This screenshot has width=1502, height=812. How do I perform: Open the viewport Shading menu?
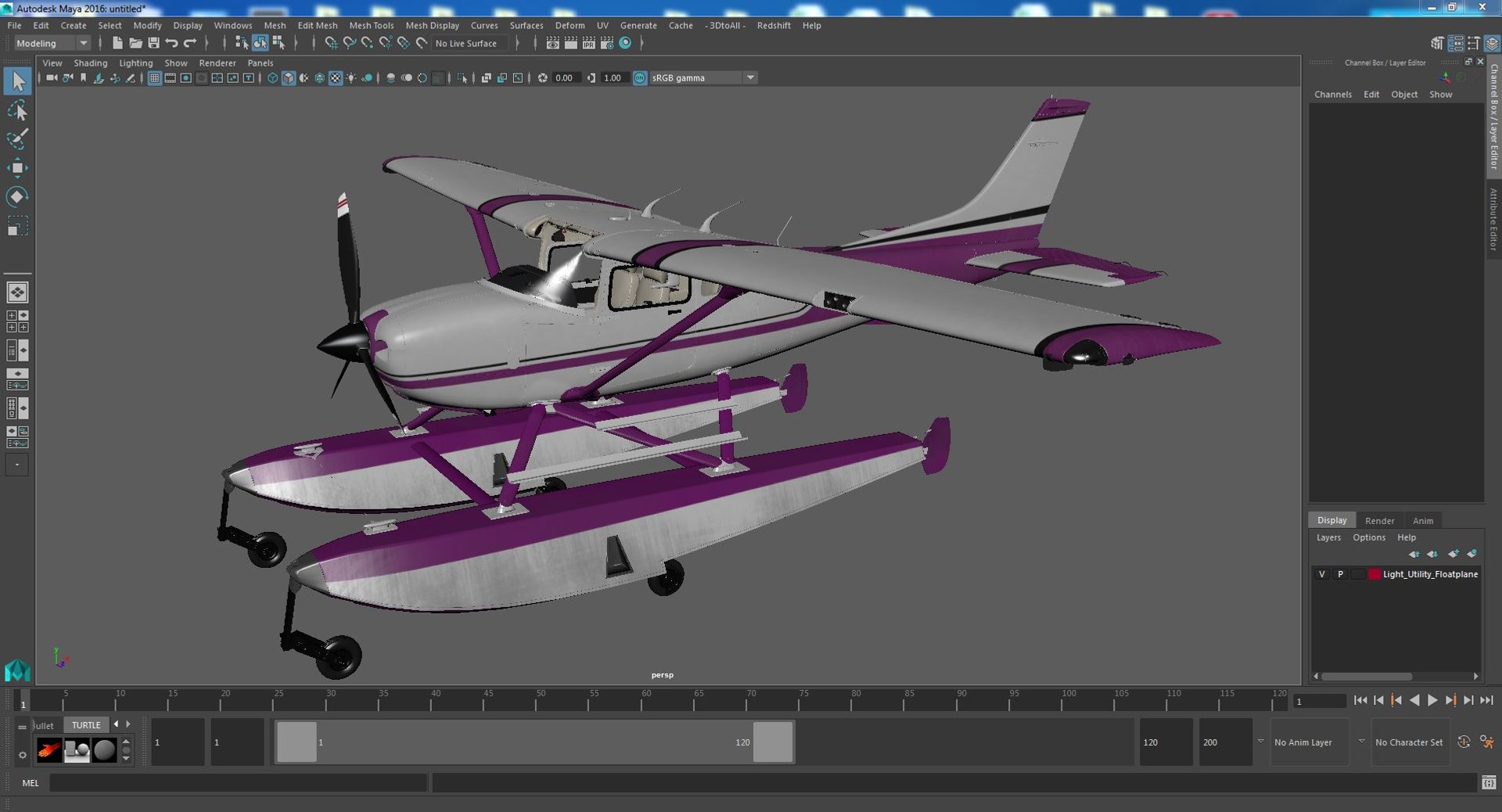(91, 63)
